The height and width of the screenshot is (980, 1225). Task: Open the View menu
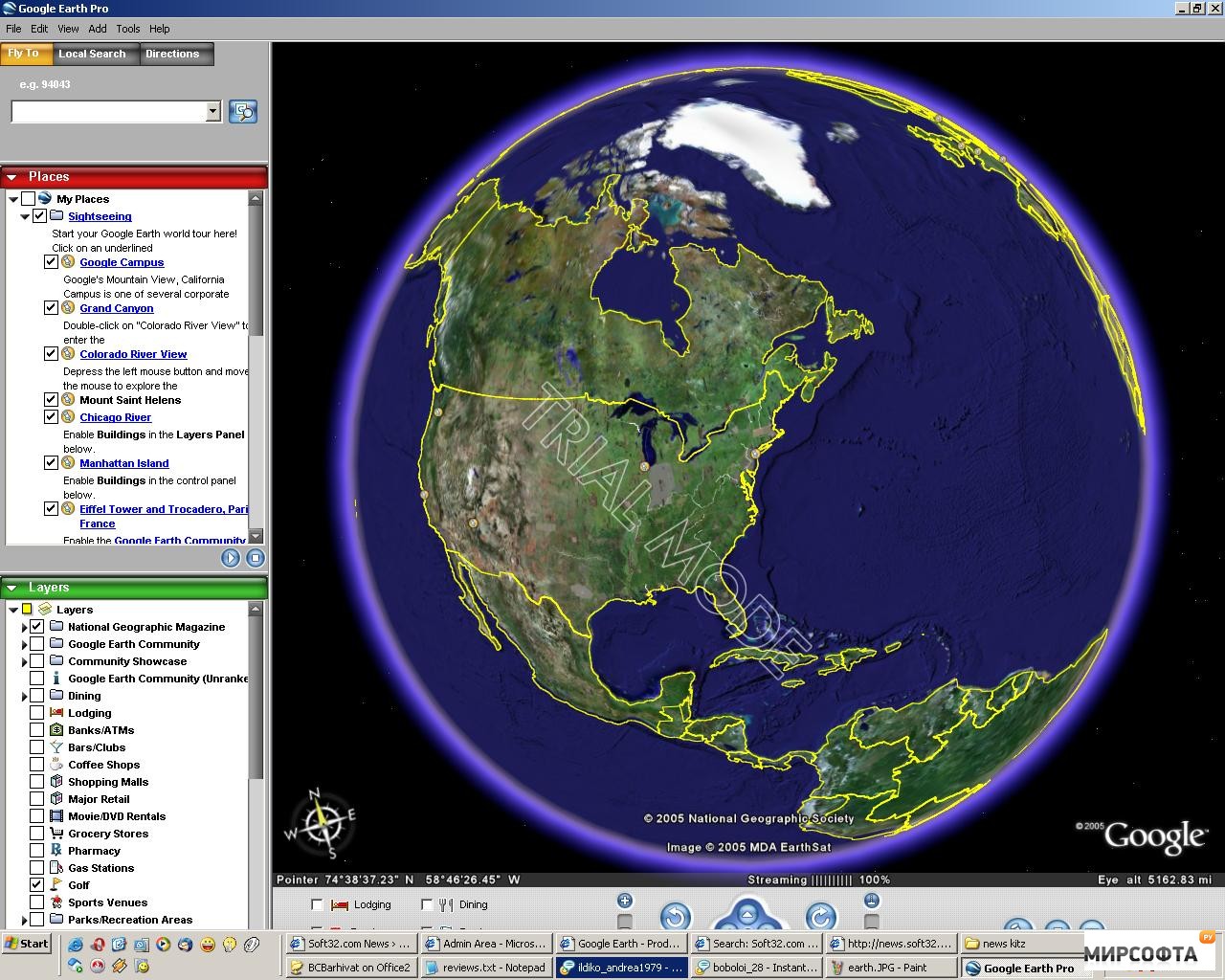[x=68, y=29]
